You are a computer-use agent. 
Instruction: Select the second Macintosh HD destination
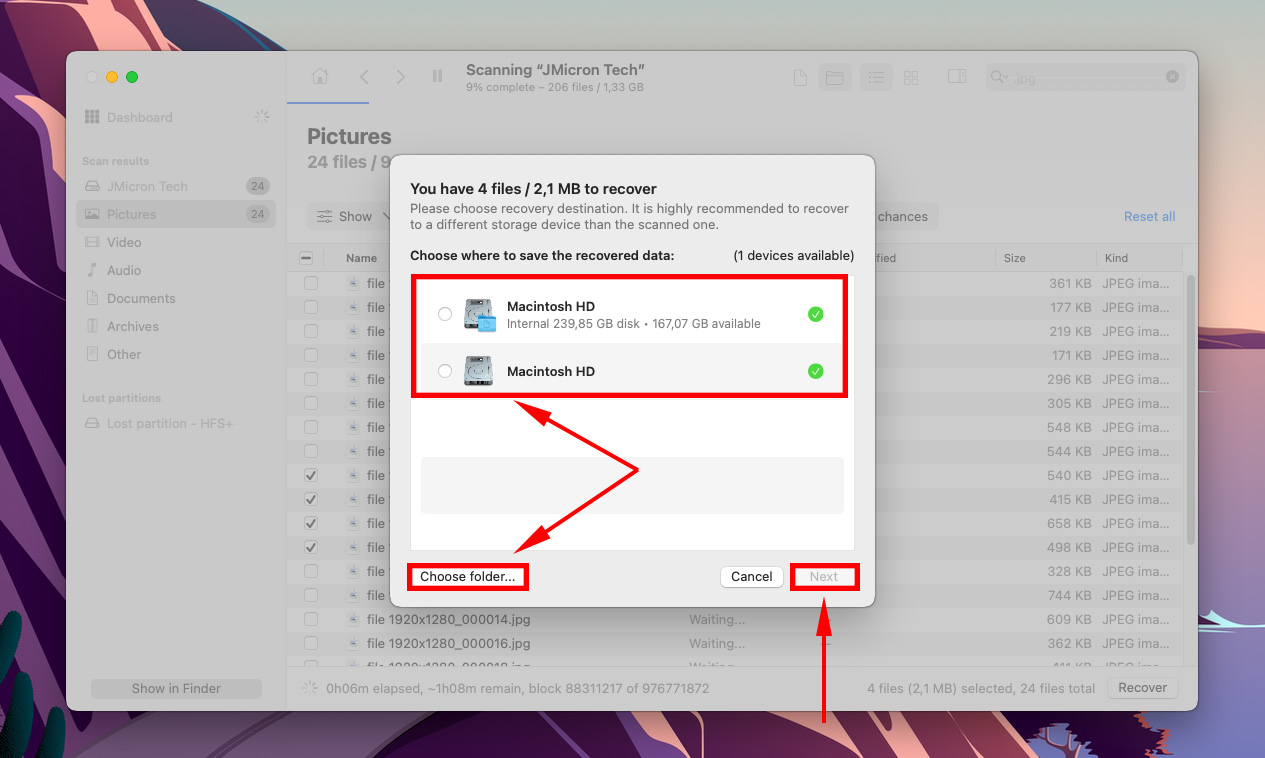tap(444, 371)
